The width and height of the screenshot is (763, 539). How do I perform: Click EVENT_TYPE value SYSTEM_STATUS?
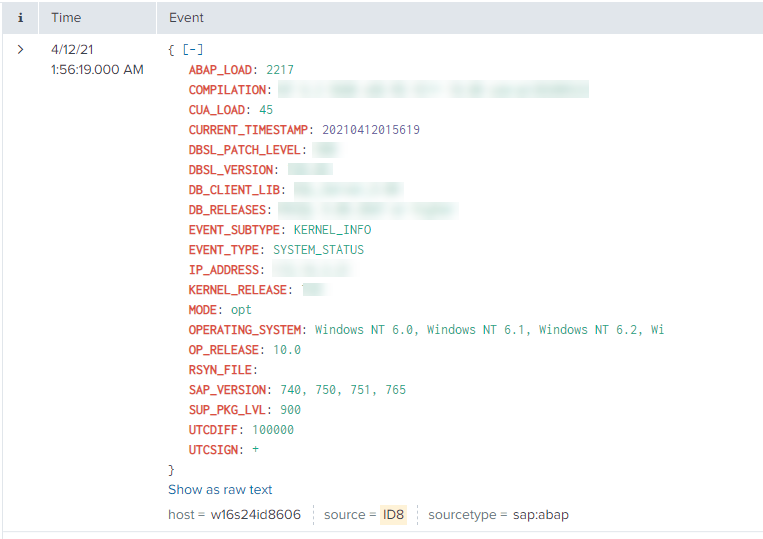(x=318, y=250)
